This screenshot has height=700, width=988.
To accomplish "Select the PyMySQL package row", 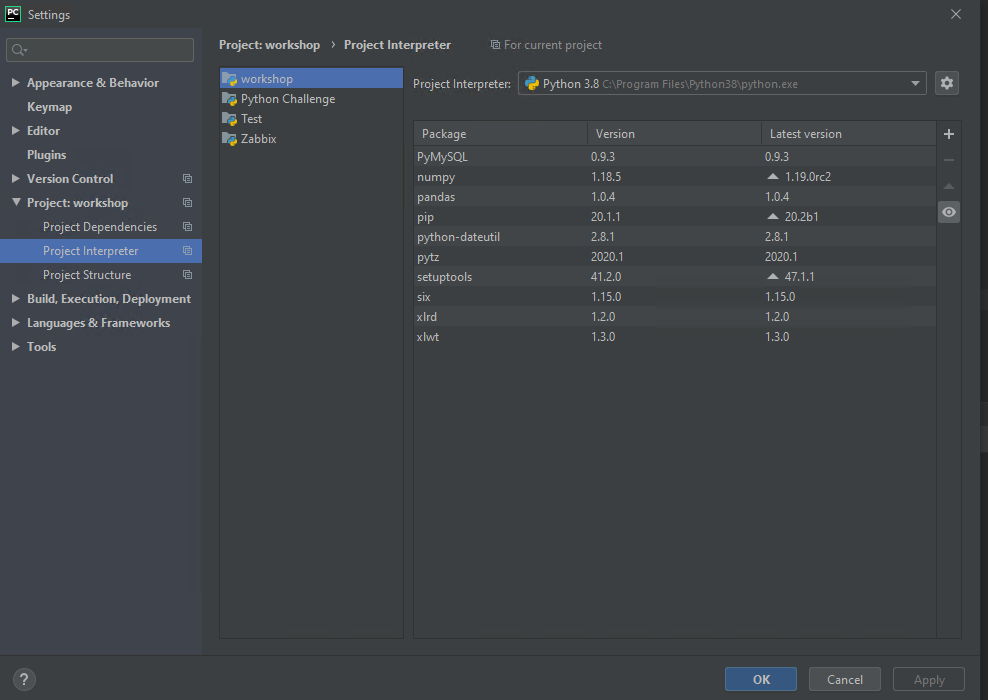I will pos(674,156).
